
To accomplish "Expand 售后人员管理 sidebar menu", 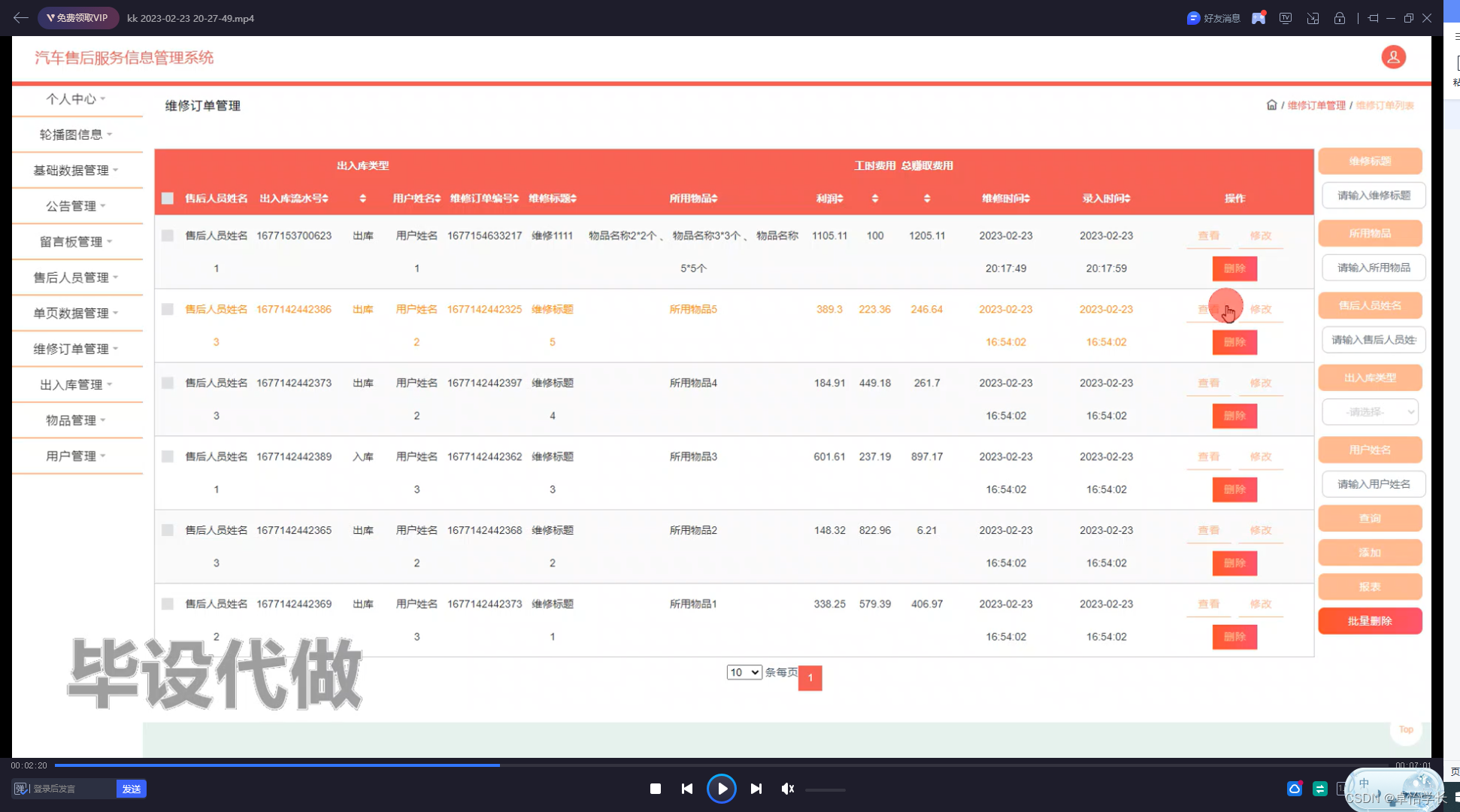I will coord(77,277).
